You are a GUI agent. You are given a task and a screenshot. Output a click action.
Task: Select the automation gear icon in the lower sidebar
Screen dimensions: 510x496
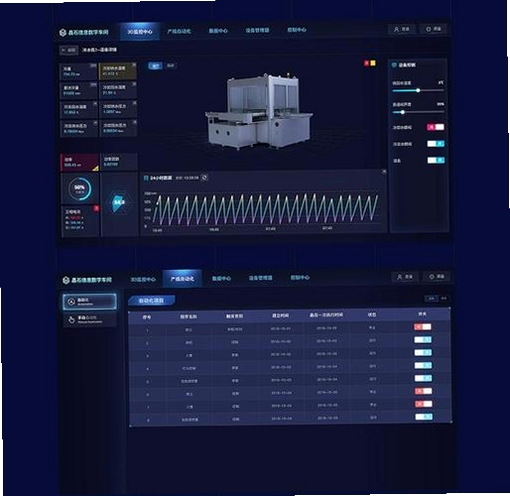(x=71, y=302)
